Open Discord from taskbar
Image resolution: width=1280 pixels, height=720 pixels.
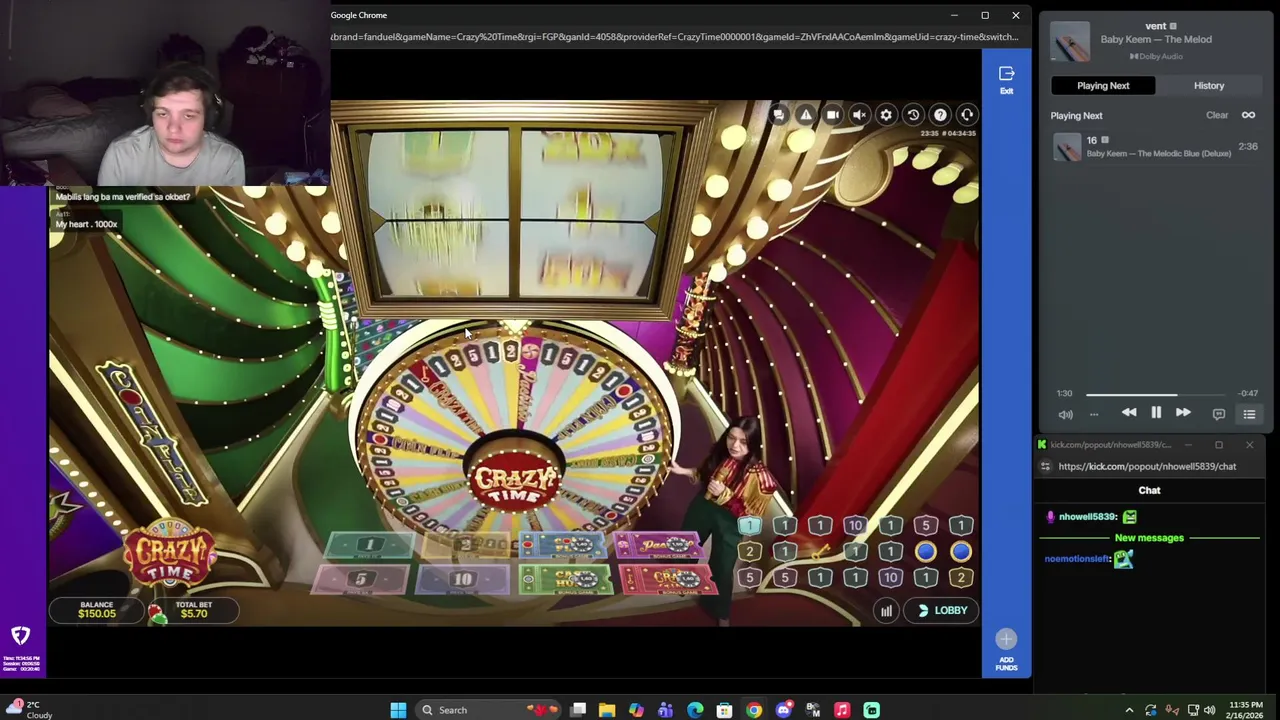(783, 710)
